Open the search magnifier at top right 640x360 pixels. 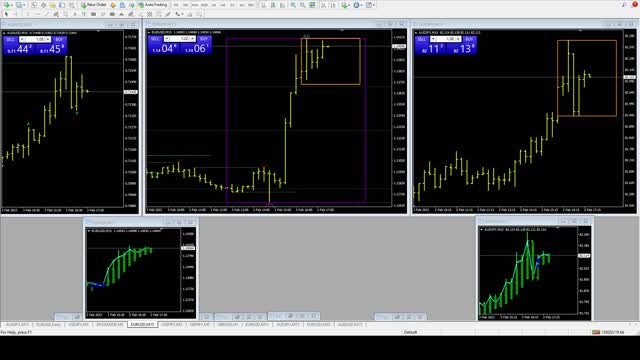tap(624, 4)
